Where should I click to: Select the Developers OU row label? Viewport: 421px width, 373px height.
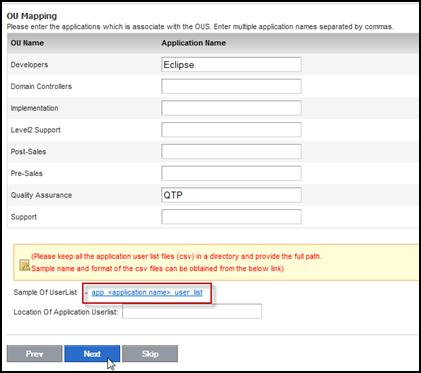point(29,65)
